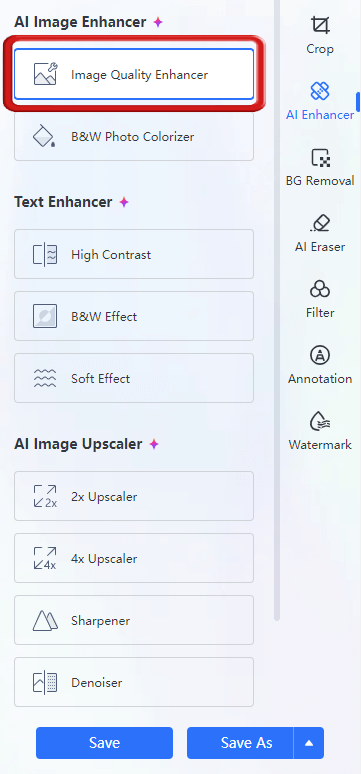Open the Annotation tool

pos(320,365)
